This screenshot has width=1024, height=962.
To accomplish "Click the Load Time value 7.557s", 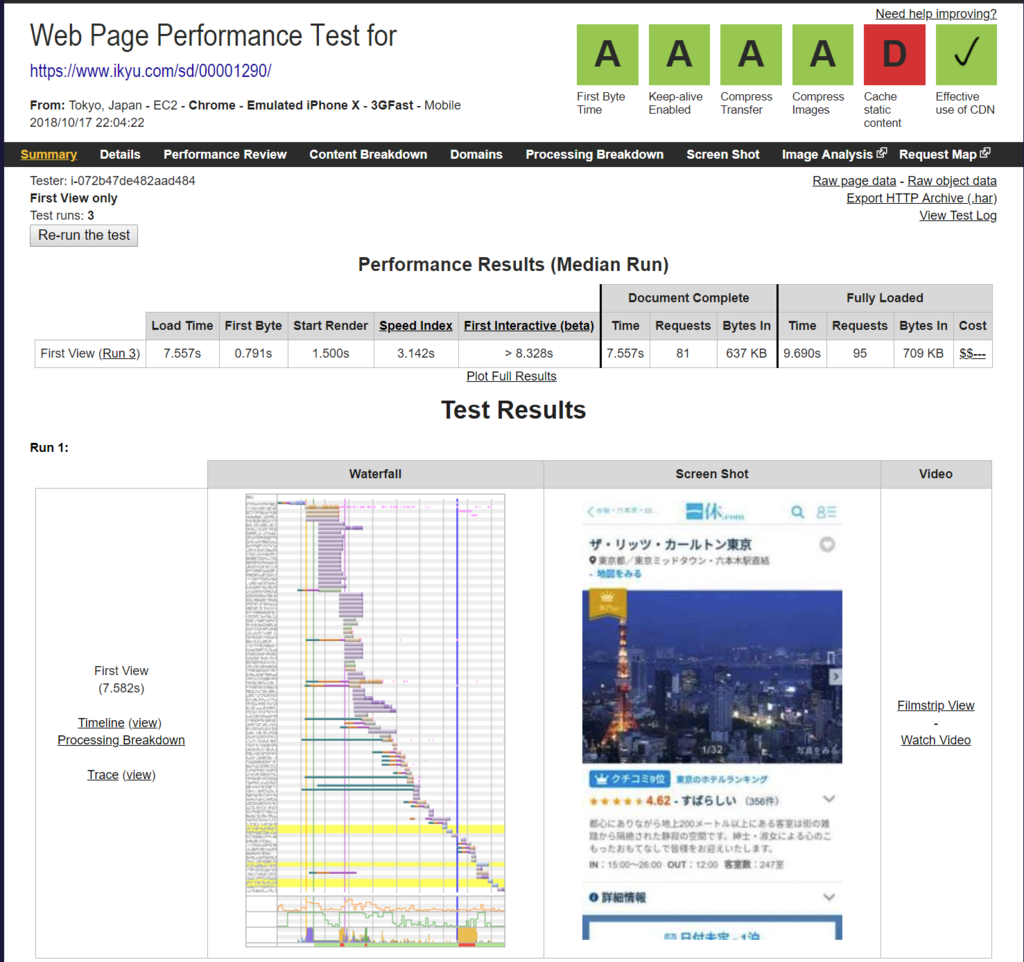I will tap(182, 353).
